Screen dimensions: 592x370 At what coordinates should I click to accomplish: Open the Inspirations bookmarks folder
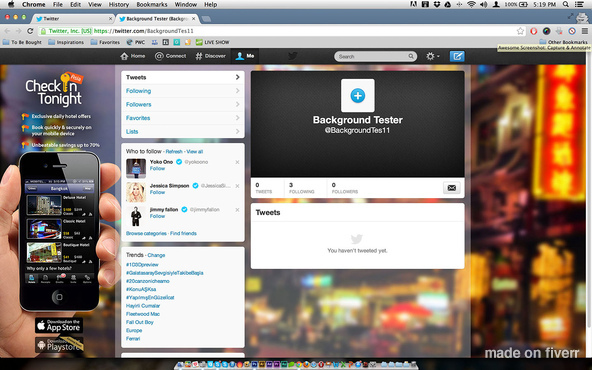(66, 42)
